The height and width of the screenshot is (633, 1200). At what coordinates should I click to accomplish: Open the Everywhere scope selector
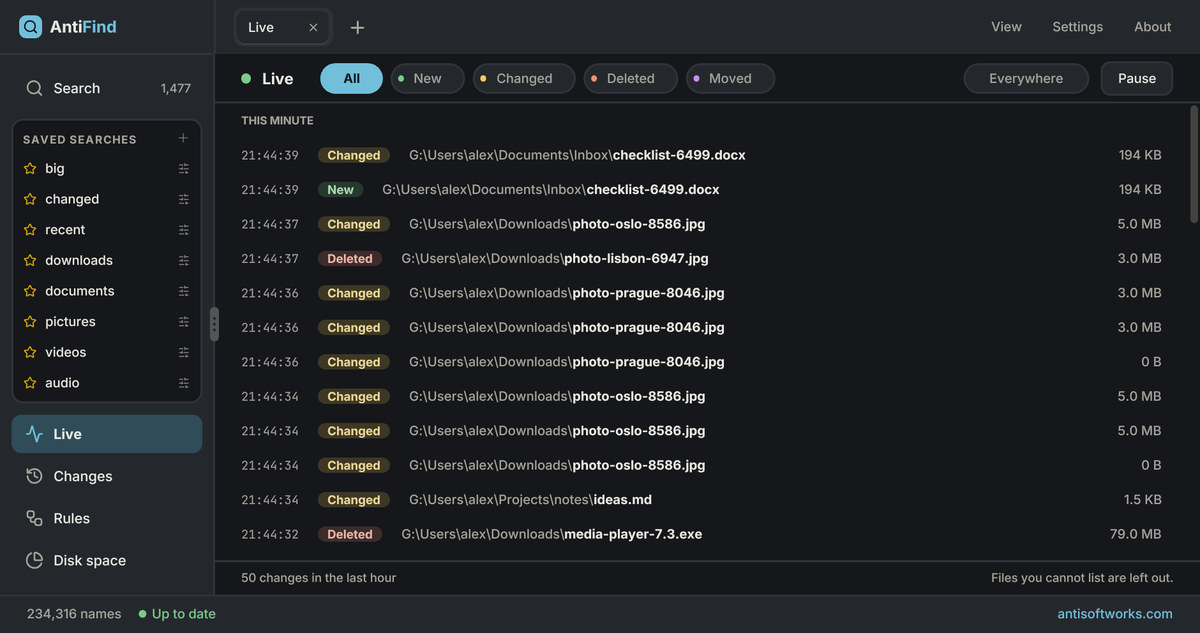(x=1026, y=78)
